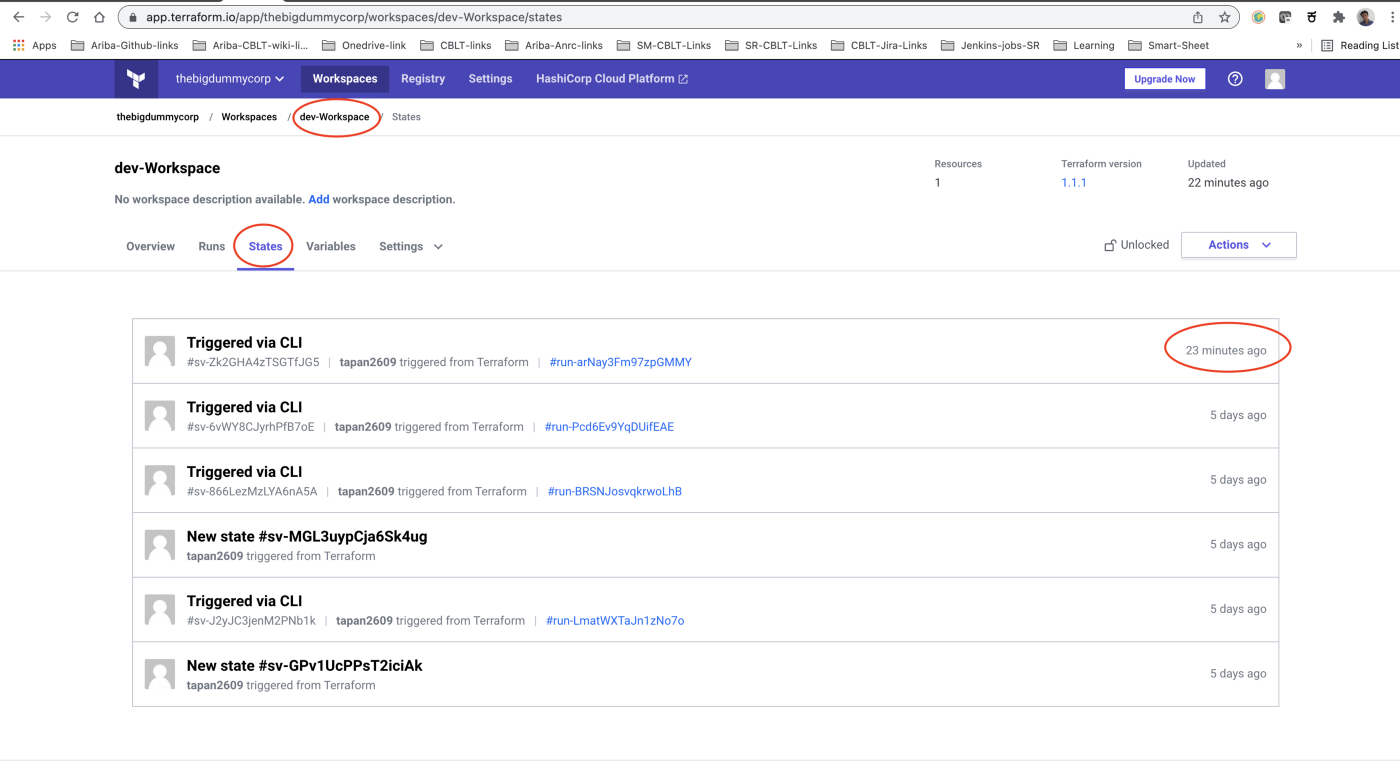
Task: Click avatar of New state sv-MGL3uypCja6Sk4ug
Action: pyautogui.click(x=160, y=545)
